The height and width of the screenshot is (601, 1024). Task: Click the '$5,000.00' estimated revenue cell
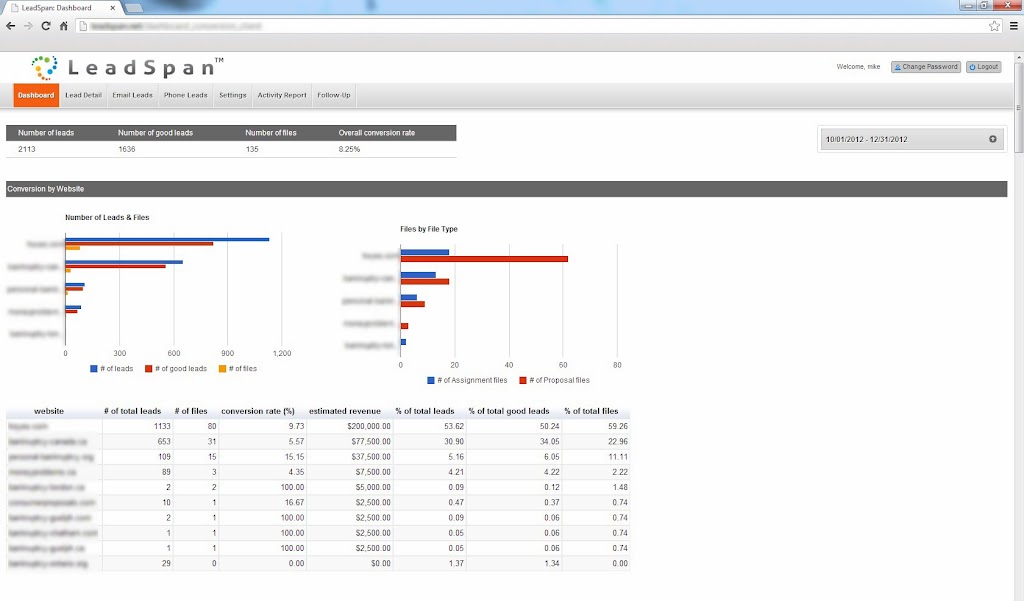pos(349,487)
